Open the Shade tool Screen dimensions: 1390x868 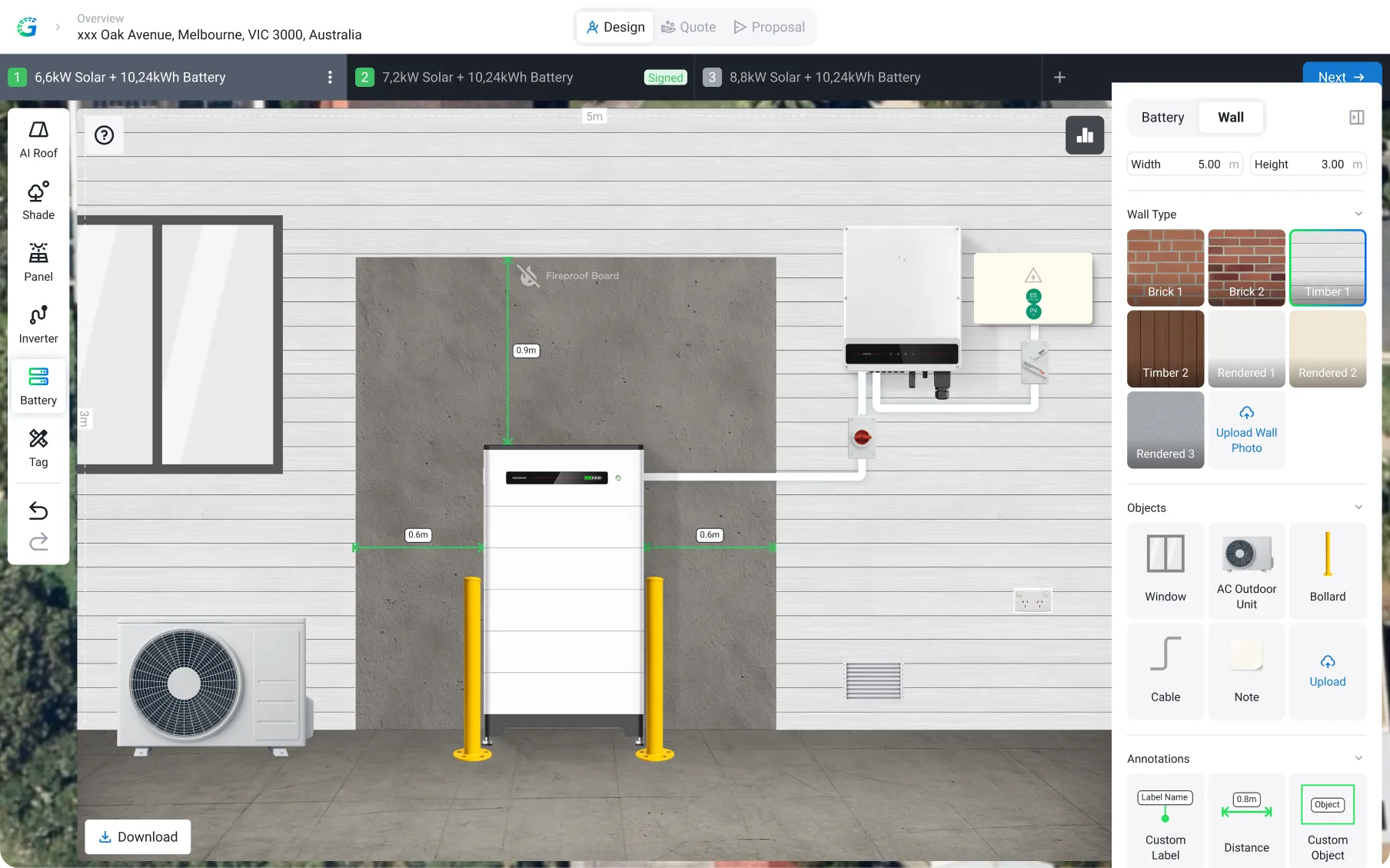[x=38, y=201]
